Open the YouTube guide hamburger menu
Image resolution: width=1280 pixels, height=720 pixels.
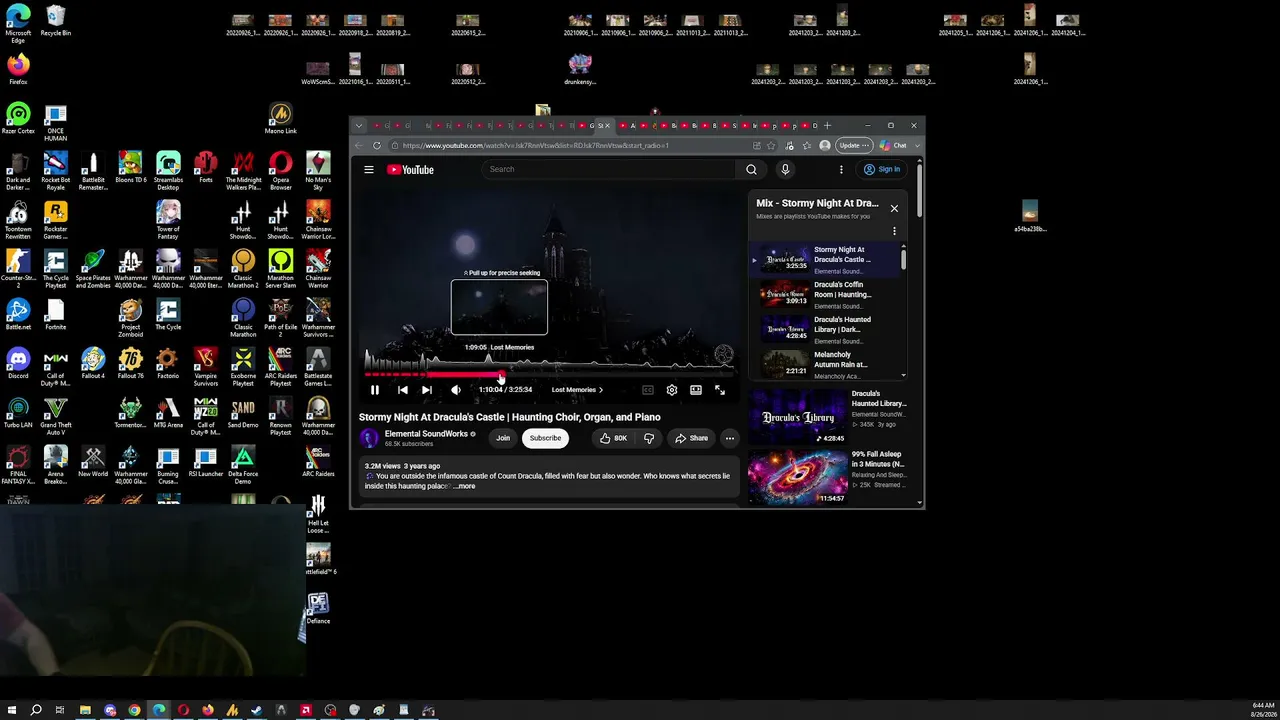369,170
